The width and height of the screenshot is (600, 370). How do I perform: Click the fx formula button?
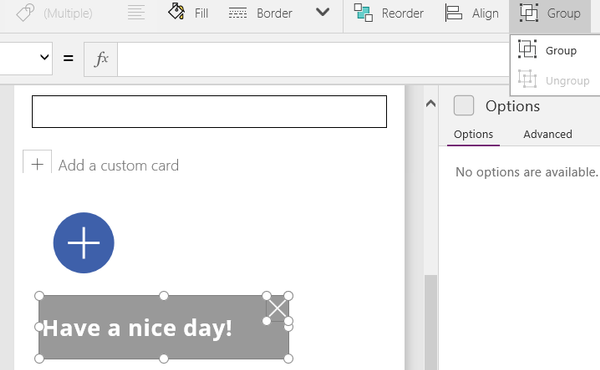click(101, 59)
